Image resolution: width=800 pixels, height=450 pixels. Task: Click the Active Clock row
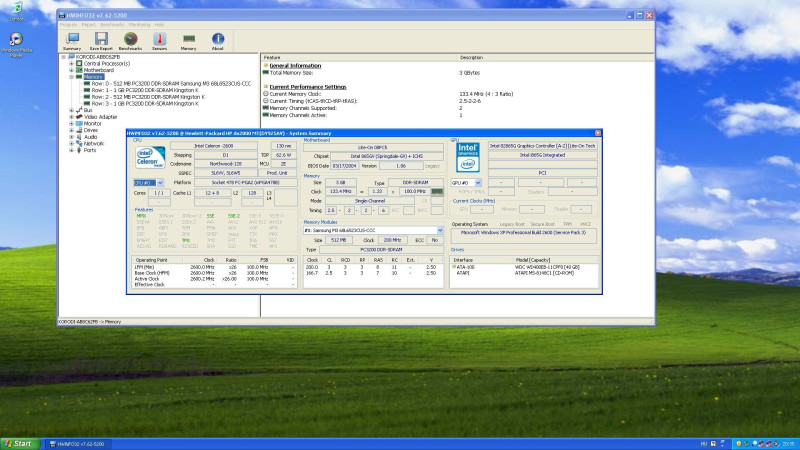[214, 279]
